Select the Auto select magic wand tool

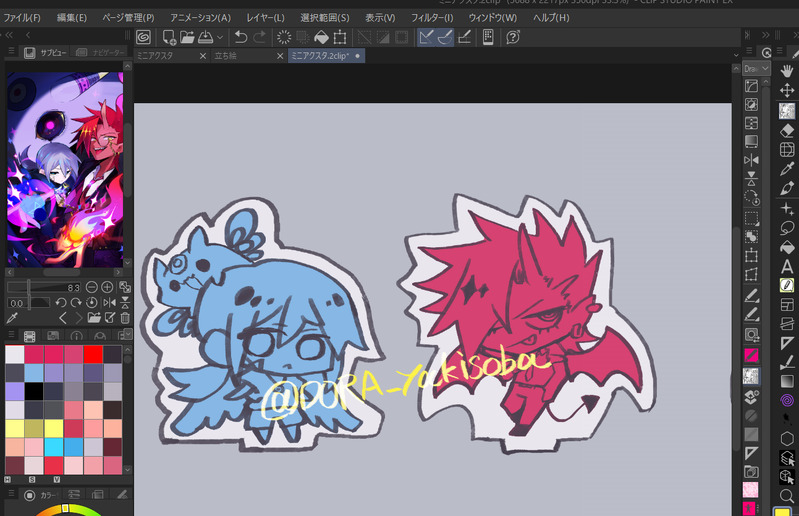coord(787,209)
